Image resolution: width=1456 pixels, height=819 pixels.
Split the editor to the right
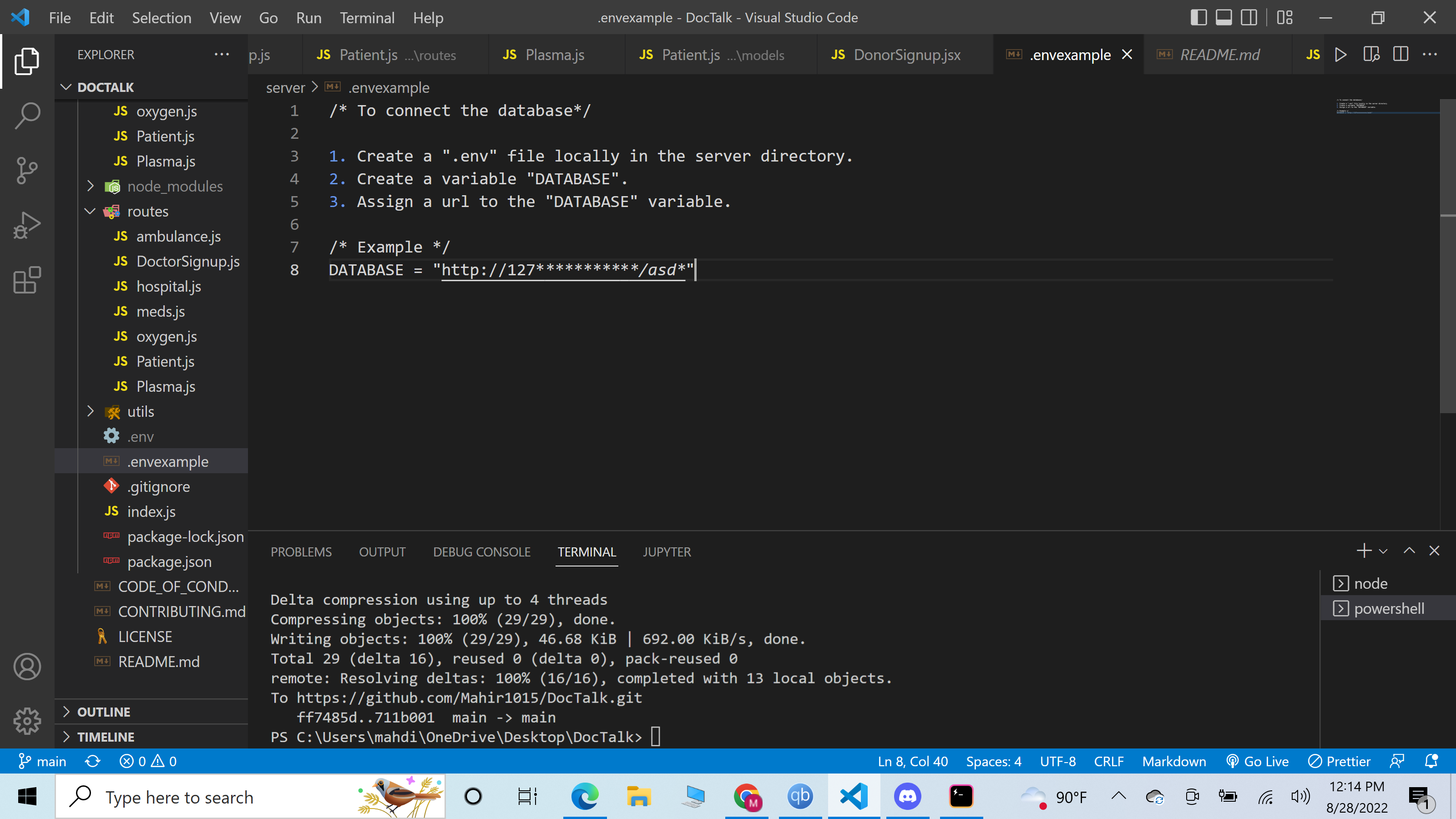click(x=1400, y=54)
